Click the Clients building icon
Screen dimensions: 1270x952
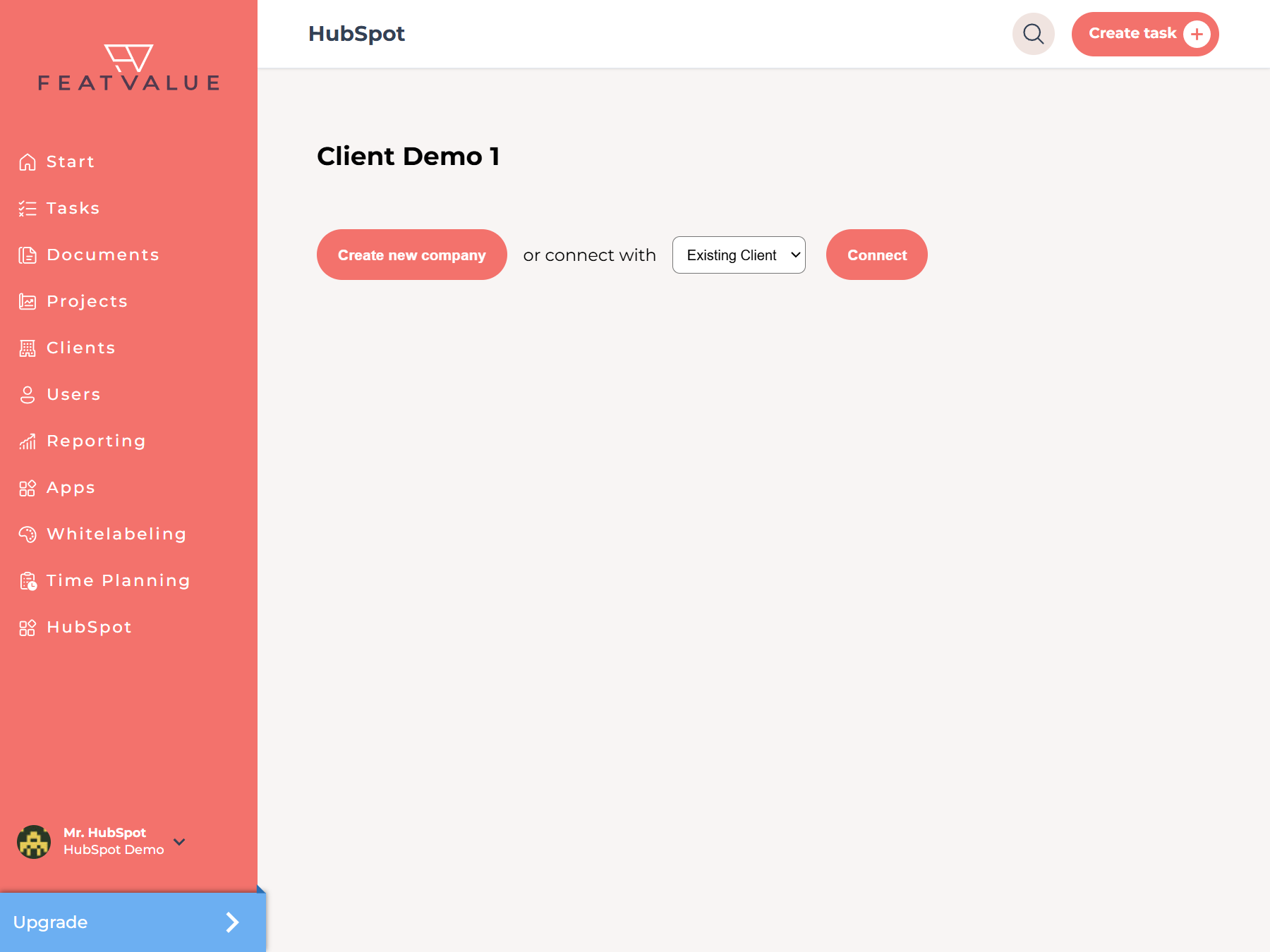coord(28,348)
